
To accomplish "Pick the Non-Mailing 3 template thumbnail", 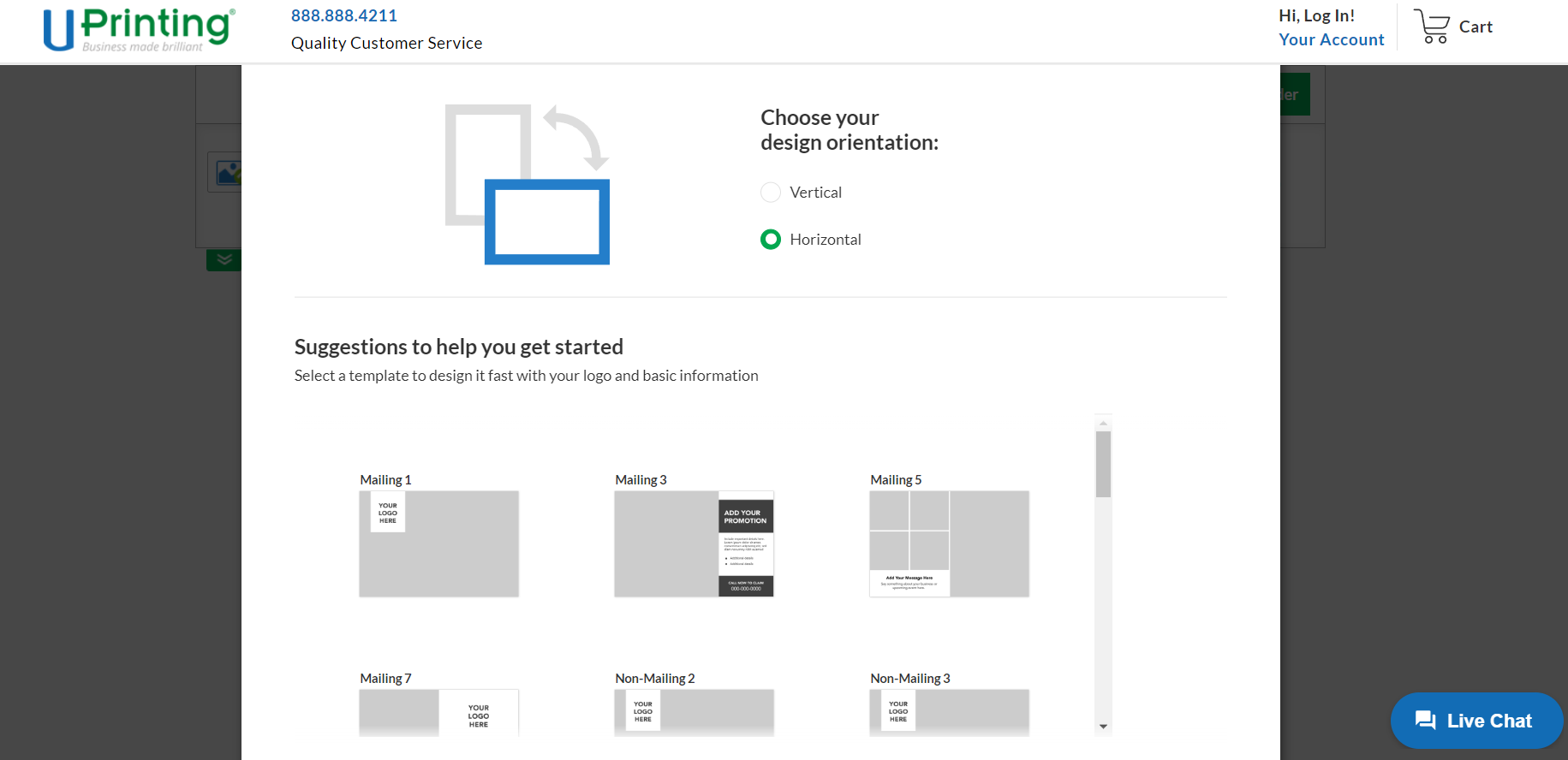I will click(949, 712).
